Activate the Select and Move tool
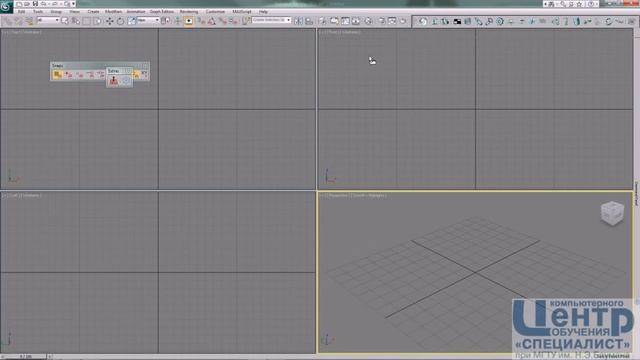Image resolution: width=640 pixels, height=360 pixels. click(x=110, y=21)
